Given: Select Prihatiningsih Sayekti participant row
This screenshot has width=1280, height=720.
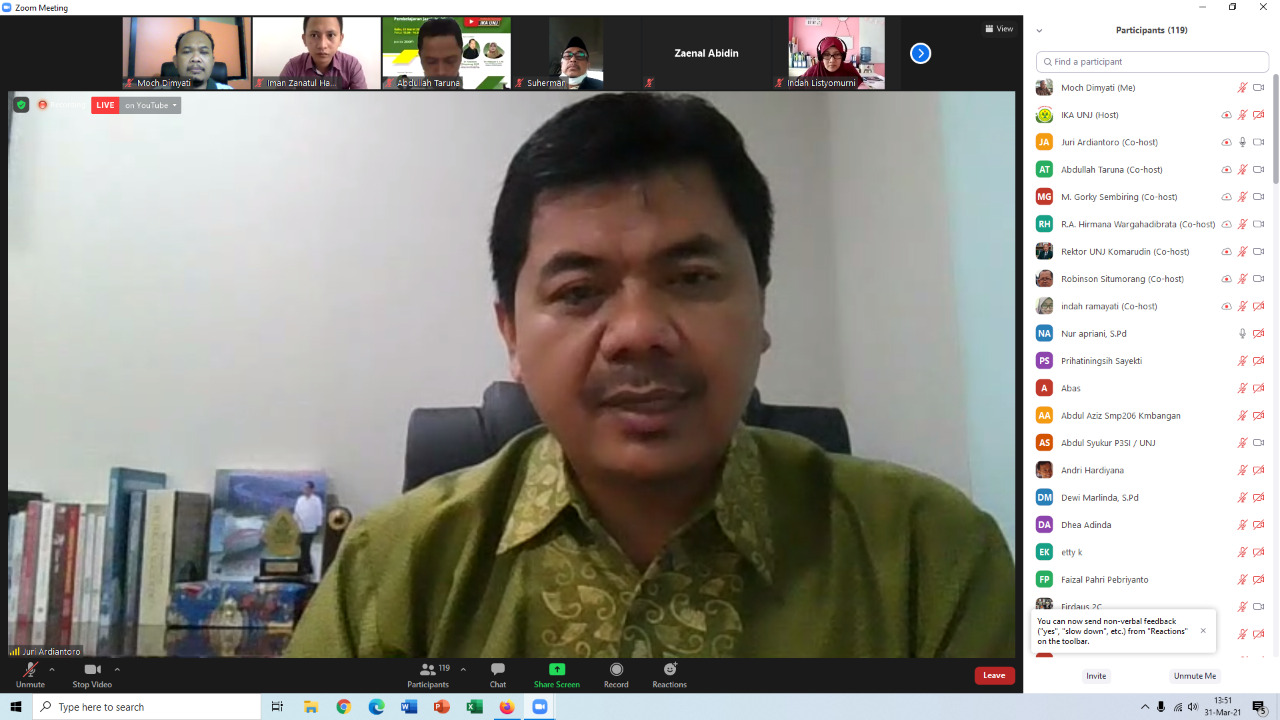Looking at the screenshot, I should [1150, 361].
